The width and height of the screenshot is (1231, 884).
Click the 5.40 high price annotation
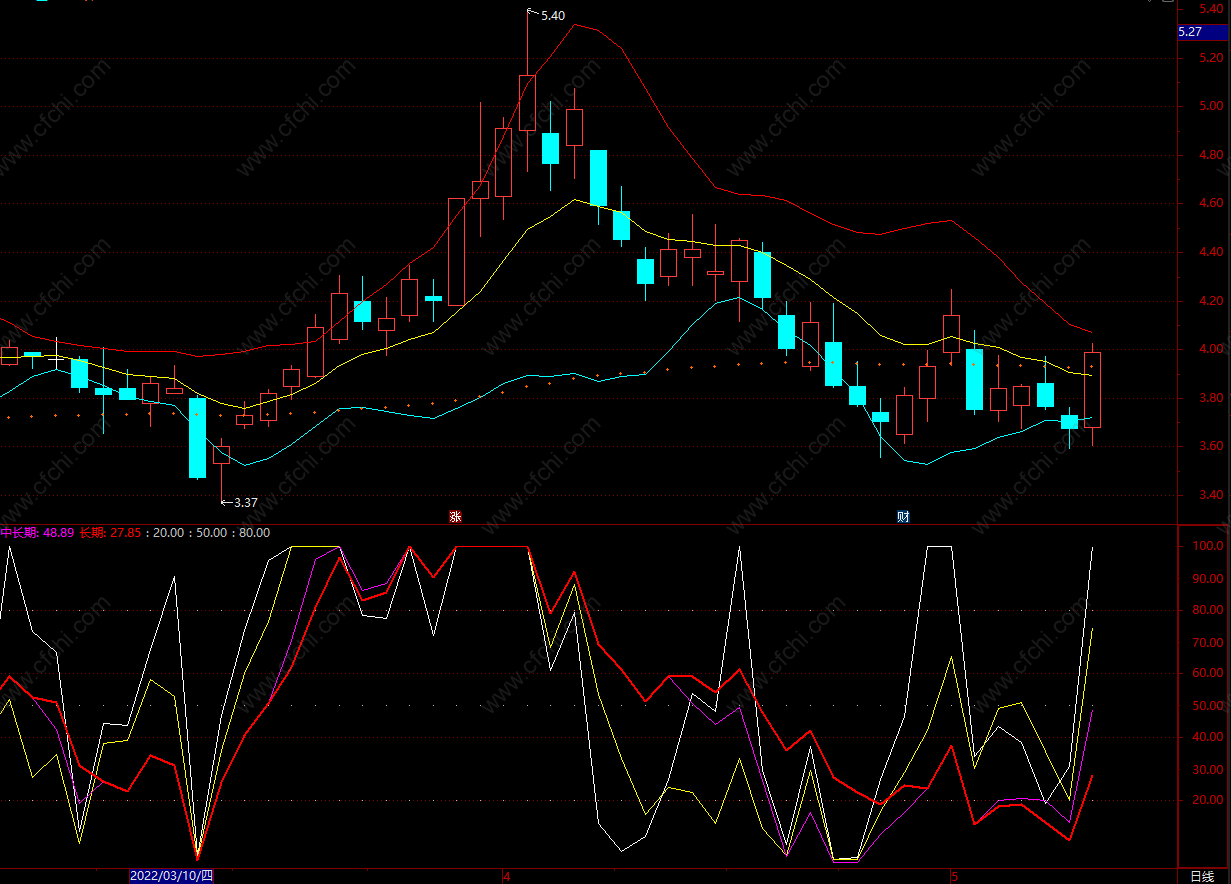coord(552,16)
